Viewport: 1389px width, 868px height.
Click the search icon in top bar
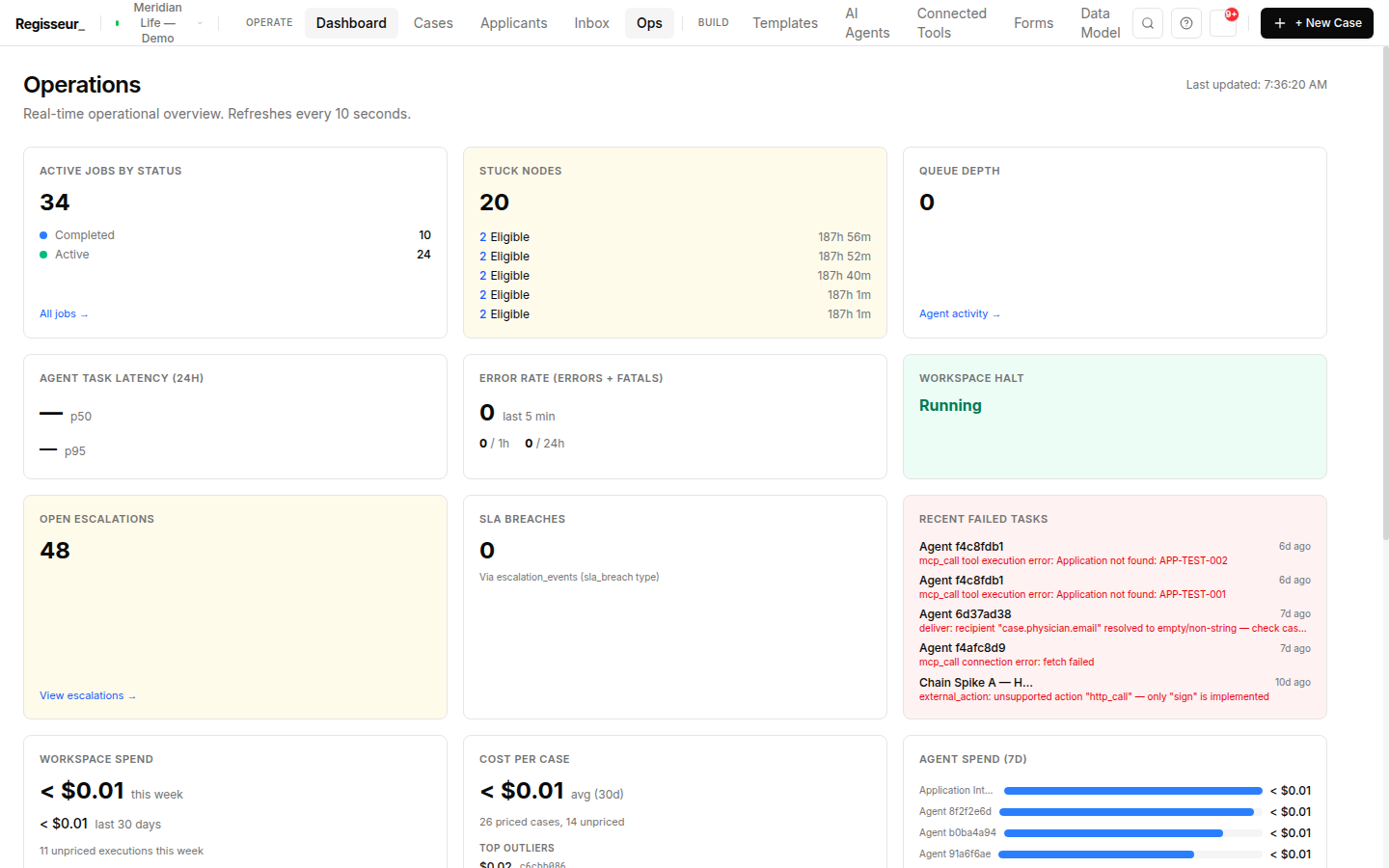(x=1147, y=23)
